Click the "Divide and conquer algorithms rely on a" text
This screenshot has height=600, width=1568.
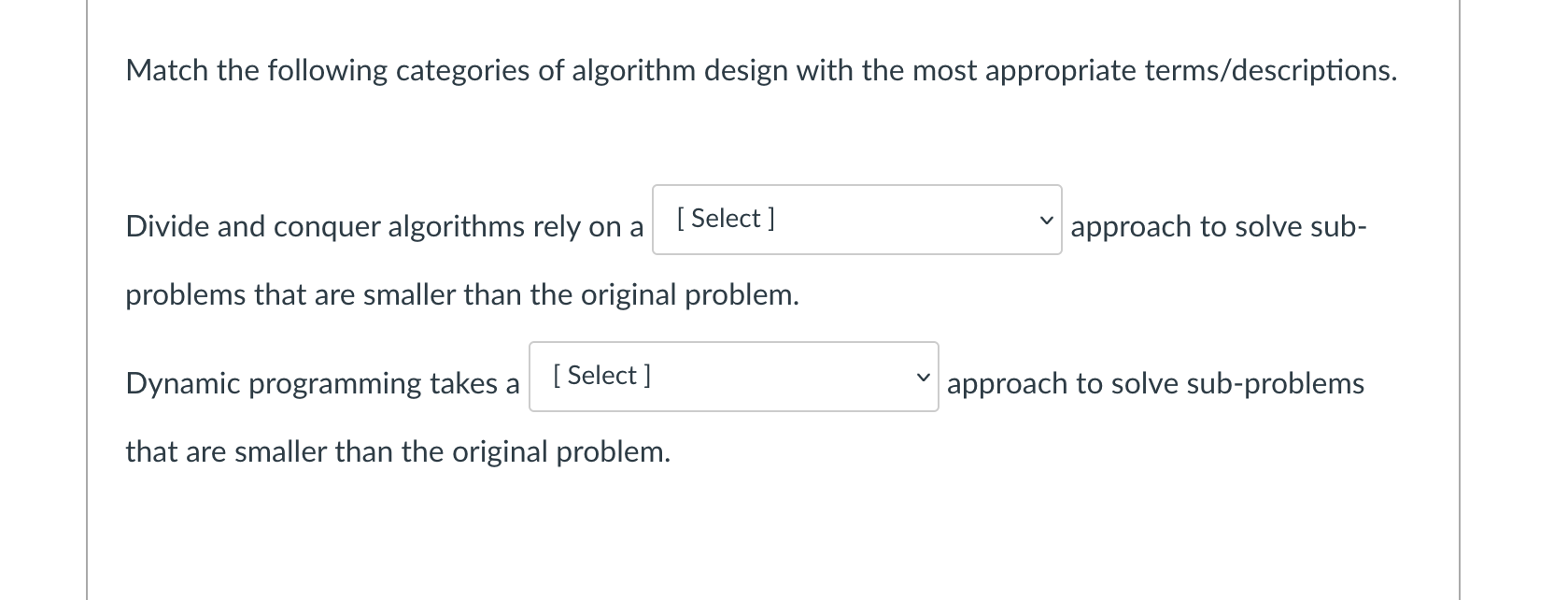(x=384, y=227)
